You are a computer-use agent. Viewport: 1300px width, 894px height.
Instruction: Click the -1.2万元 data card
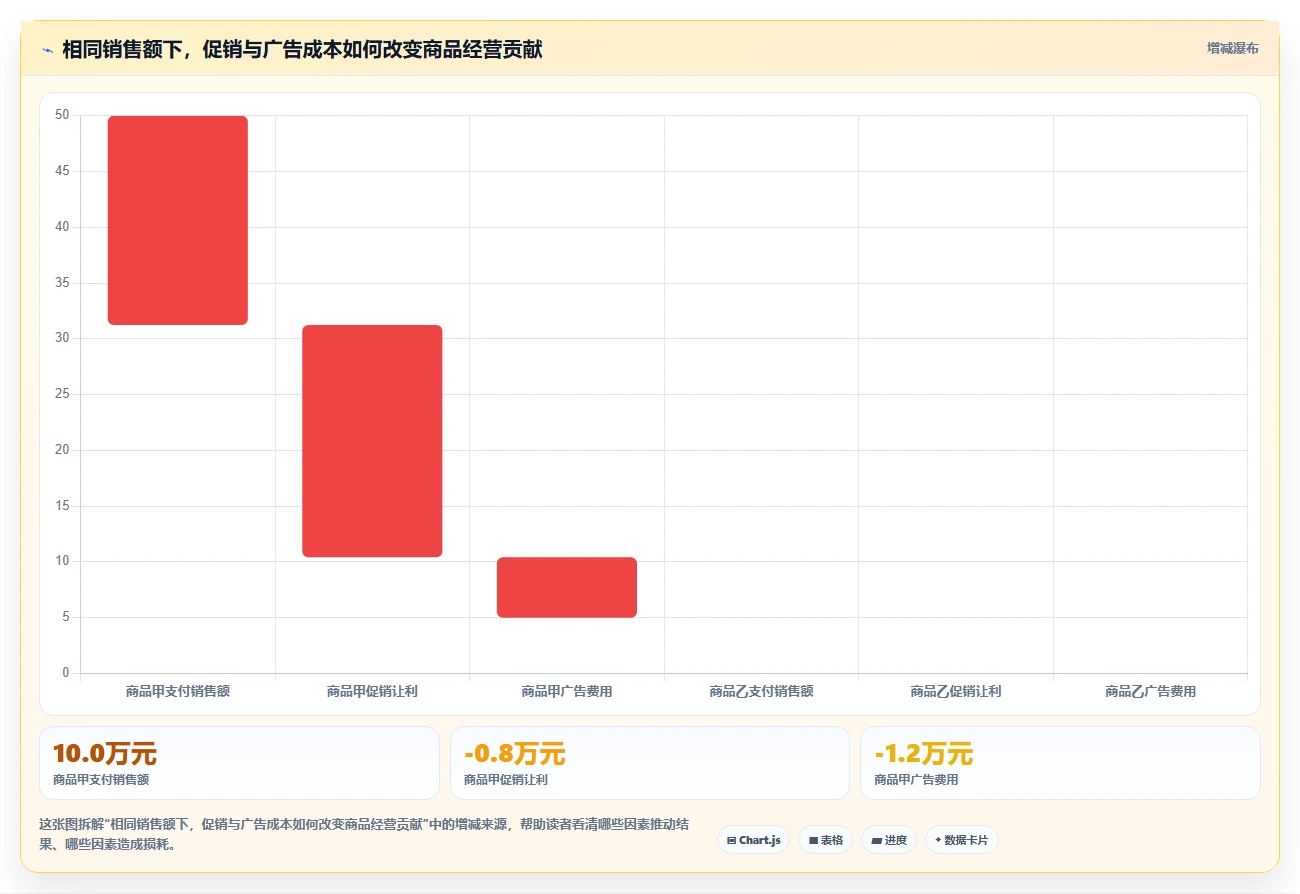tap(1060, 763)
